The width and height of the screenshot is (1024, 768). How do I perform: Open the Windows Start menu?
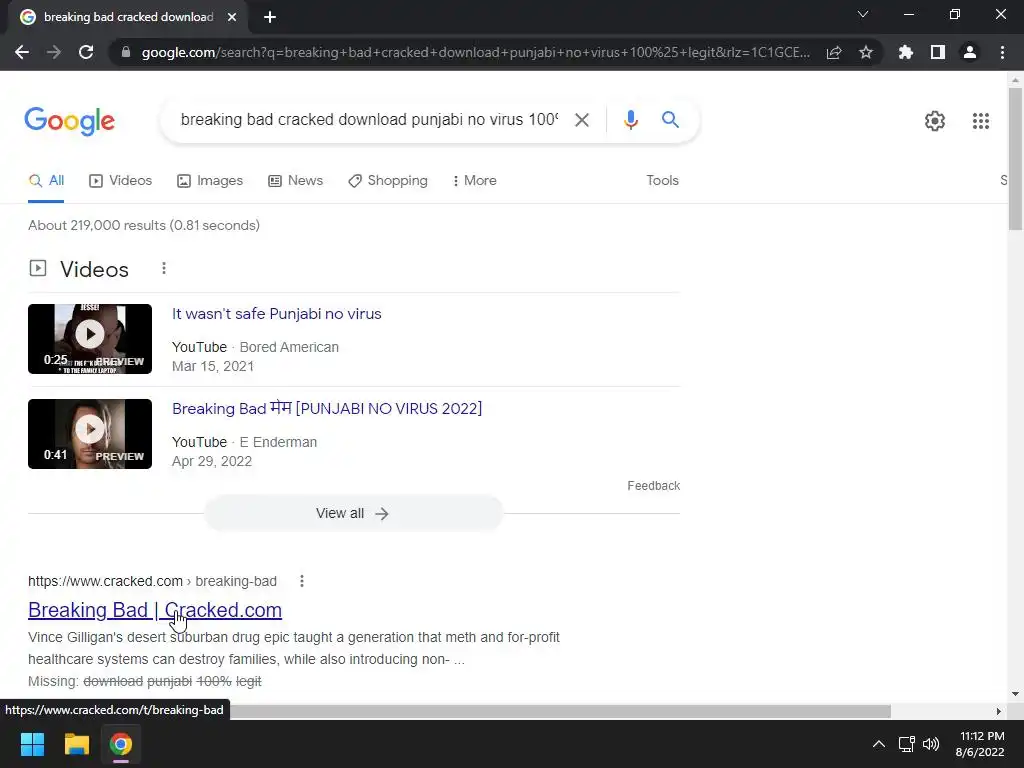pyautogui.click(x=32, y=744)
